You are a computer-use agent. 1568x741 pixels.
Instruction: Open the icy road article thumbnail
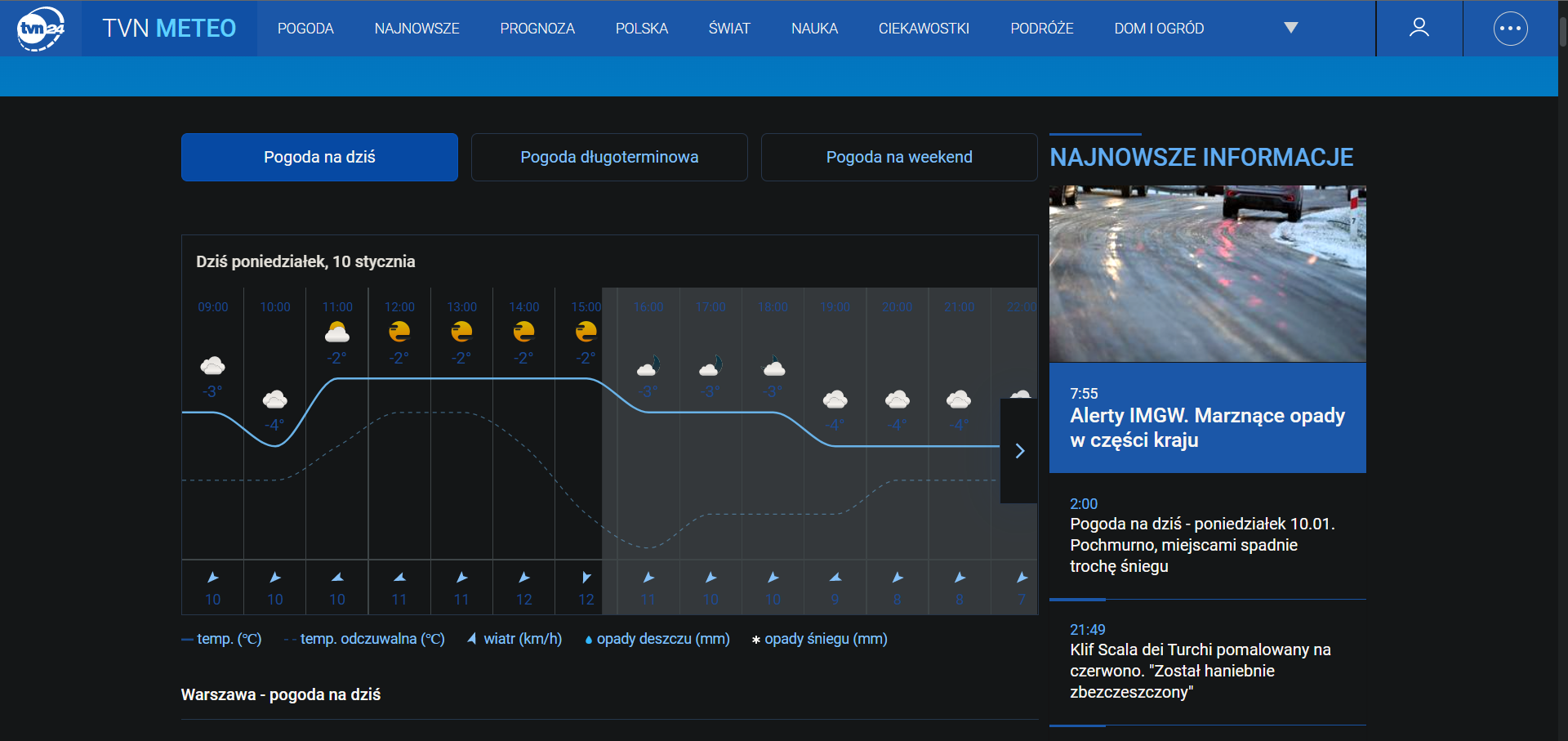click(x=1207, y=274)
